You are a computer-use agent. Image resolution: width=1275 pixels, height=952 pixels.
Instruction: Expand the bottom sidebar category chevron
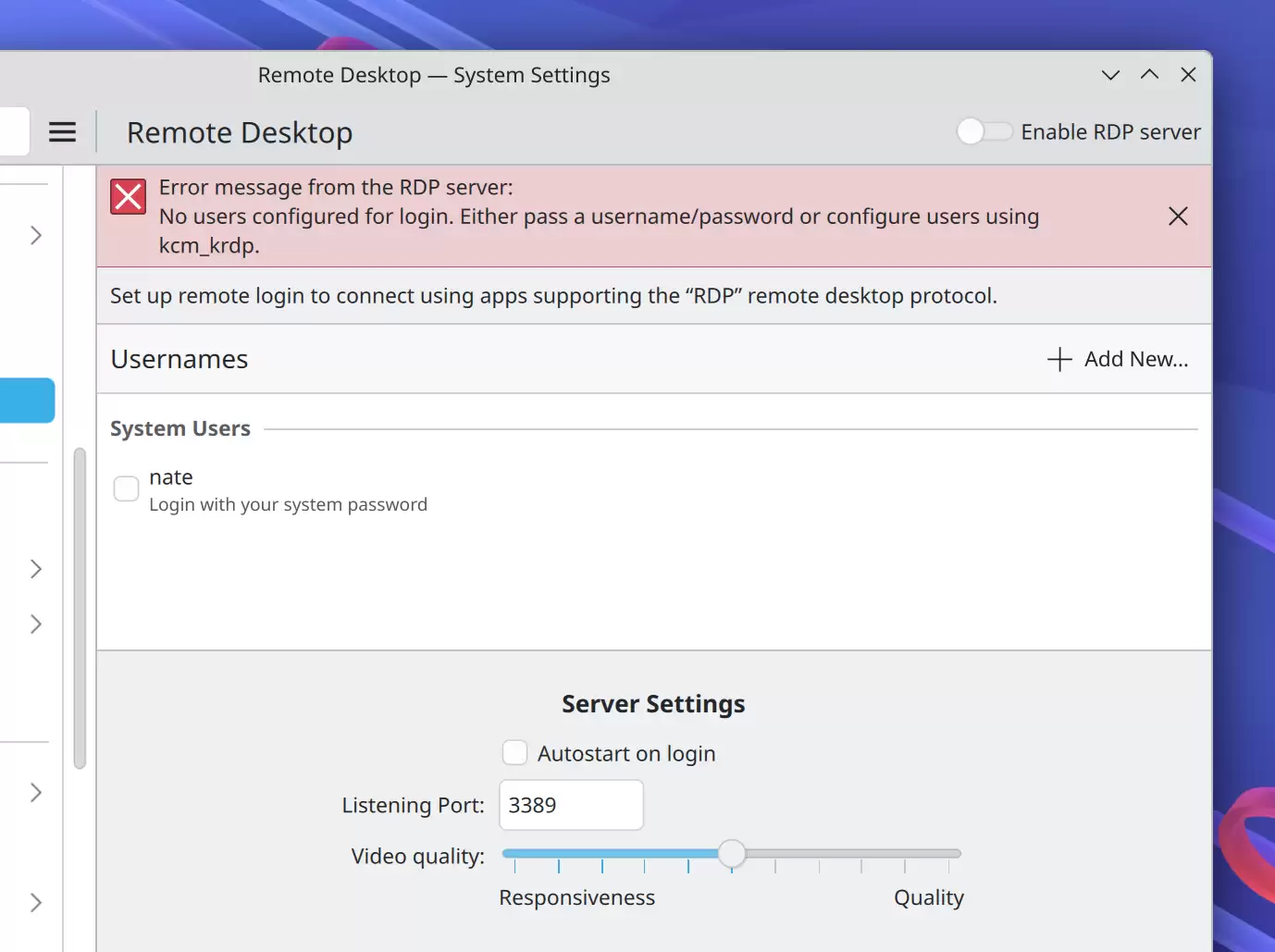click(x=37, y=902)
